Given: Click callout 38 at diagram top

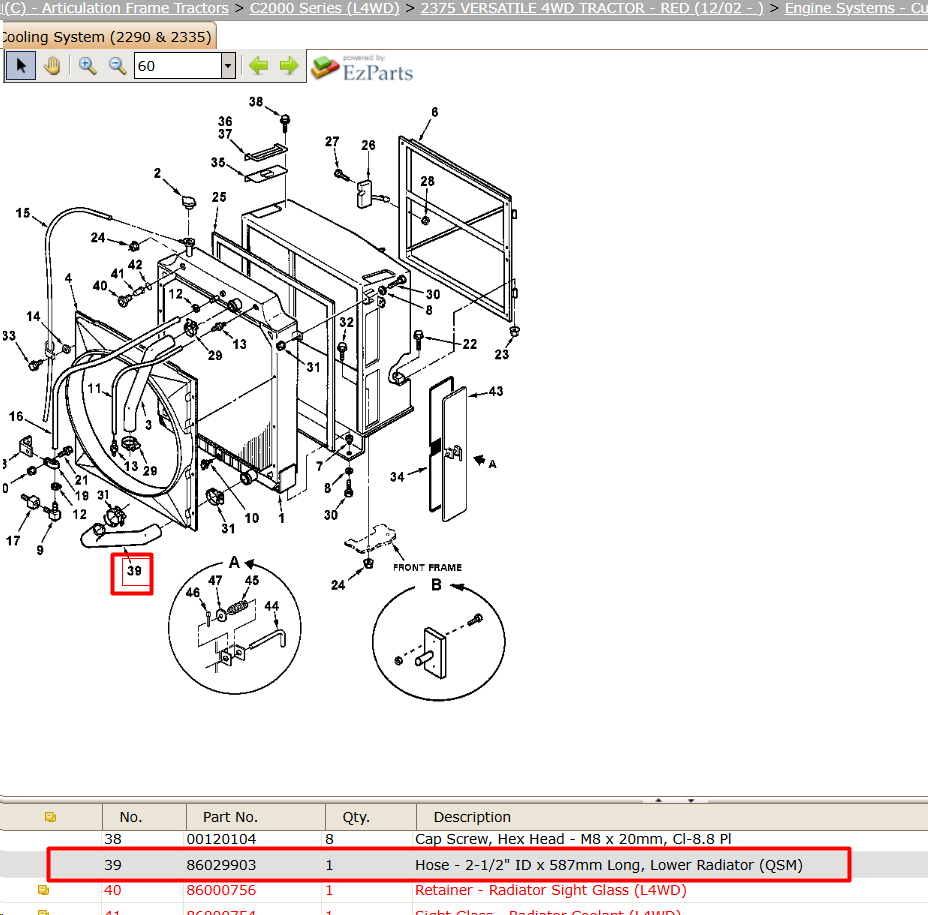Looking at the screenshot, I should click(256, 102).
